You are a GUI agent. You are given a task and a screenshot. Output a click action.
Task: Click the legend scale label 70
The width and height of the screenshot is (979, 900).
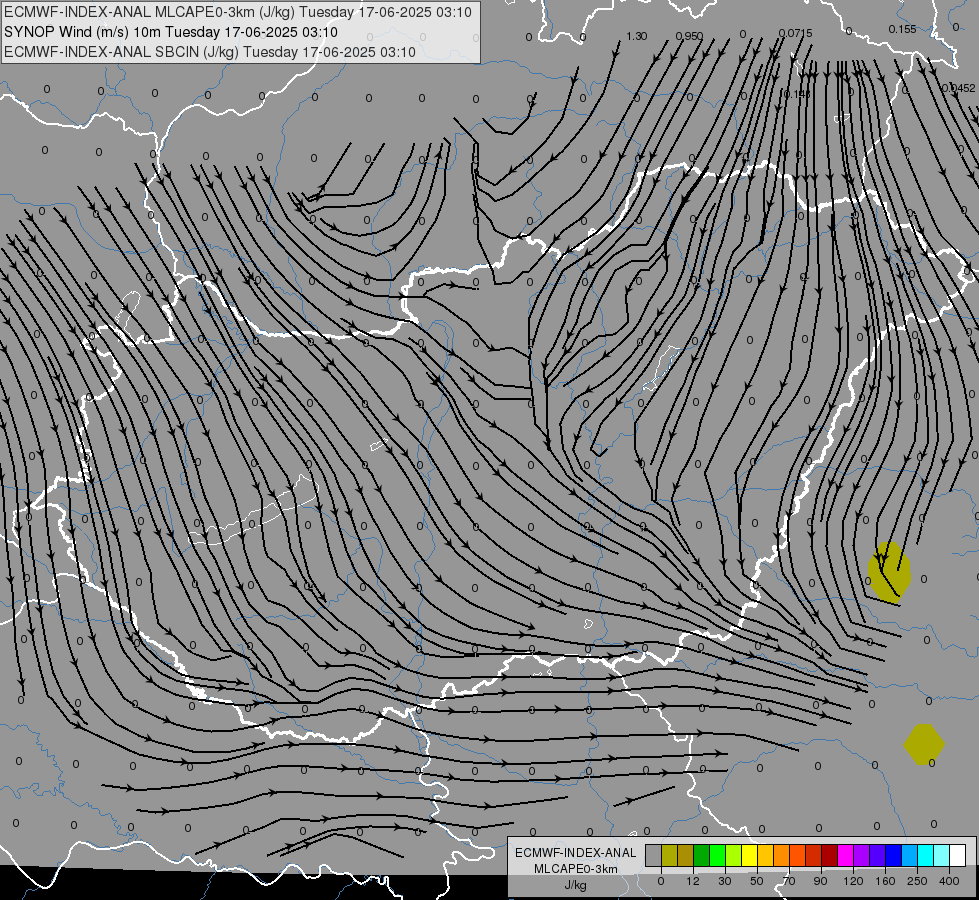pyautogui.click(x=789, y=881)
